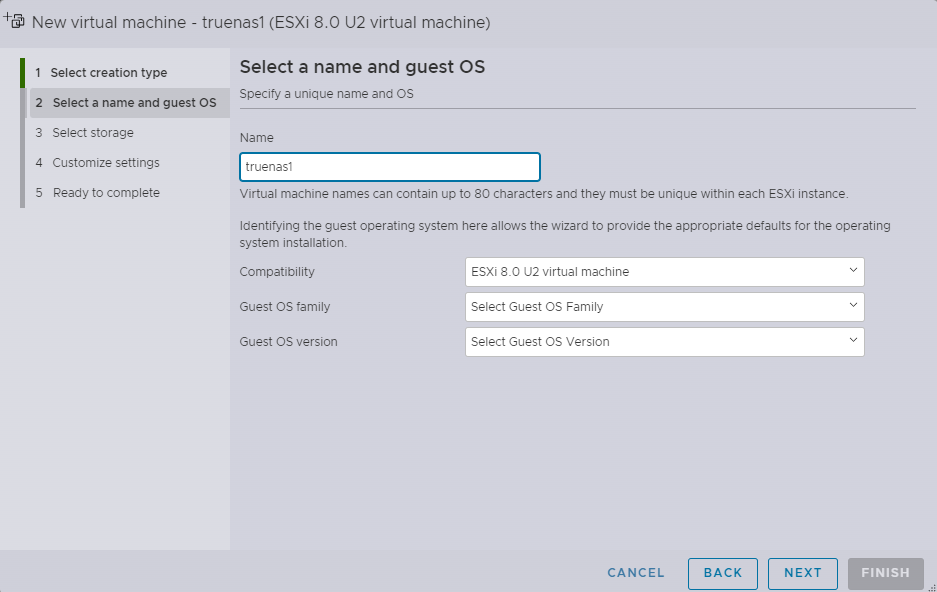
Task: Click the Name field containing truenas1
Action: click(390, 167)
